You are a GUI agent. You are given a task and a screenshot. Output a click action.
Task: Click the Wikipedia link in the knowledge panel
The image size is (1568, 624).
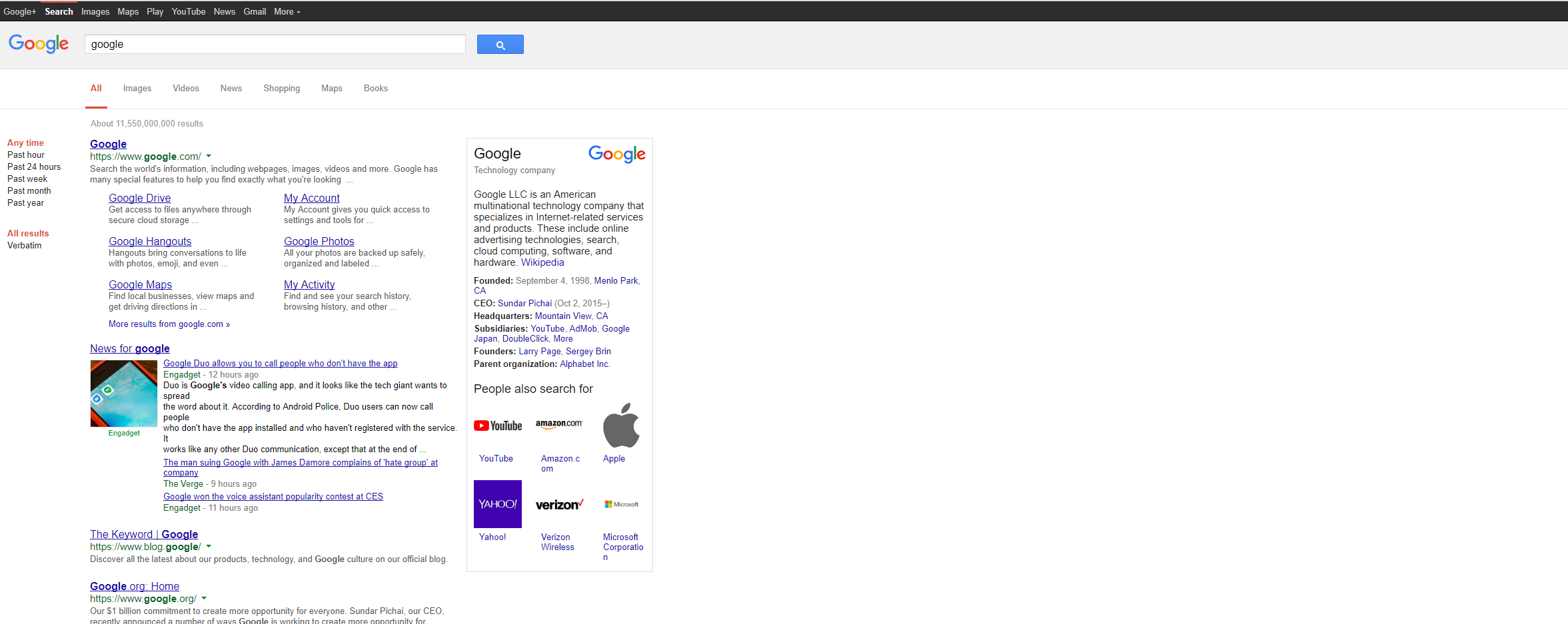point(542,262)
